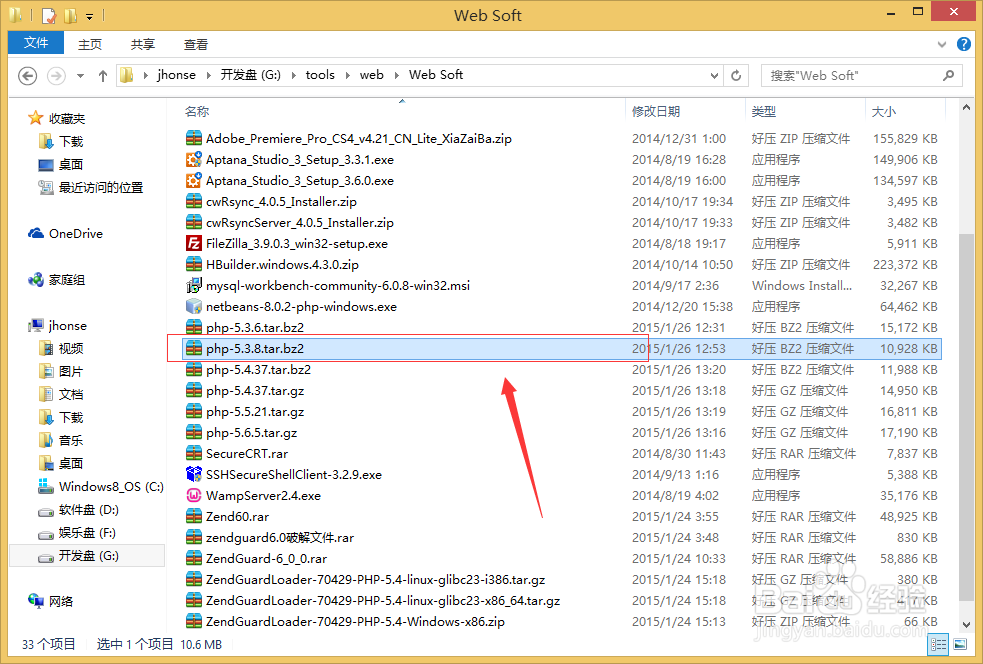Open Windows8_OS (C:) drive
Viewport: 983px width, 664px height.
[x=101, y=487]
